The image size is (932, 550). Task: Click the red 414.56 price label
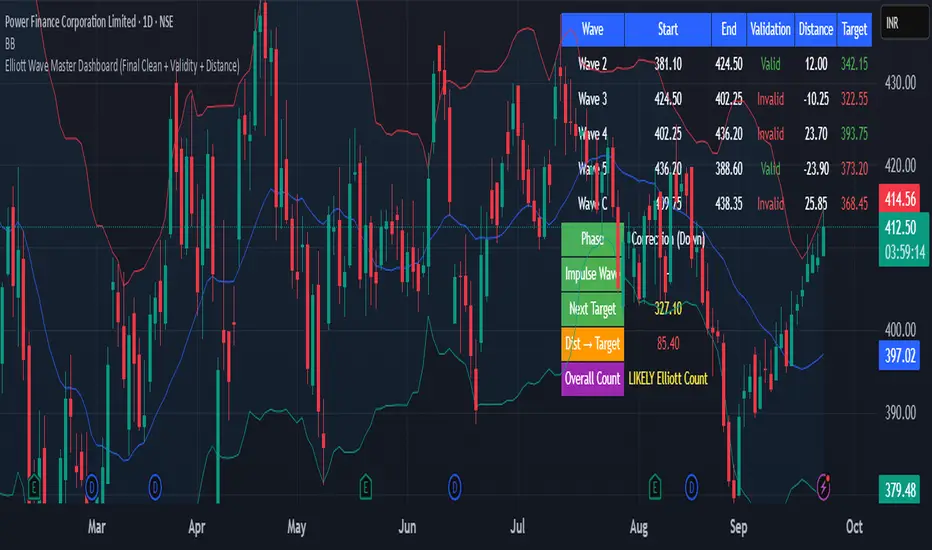[900, 199]
